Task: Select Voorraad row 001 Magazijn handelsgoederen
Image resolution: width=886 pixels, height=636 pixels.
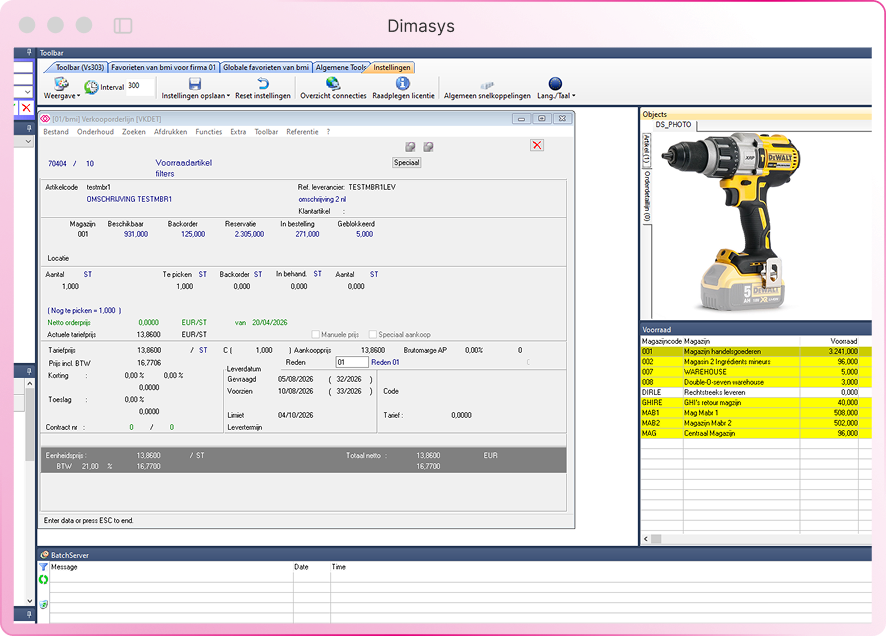Action: pos(756,351)
